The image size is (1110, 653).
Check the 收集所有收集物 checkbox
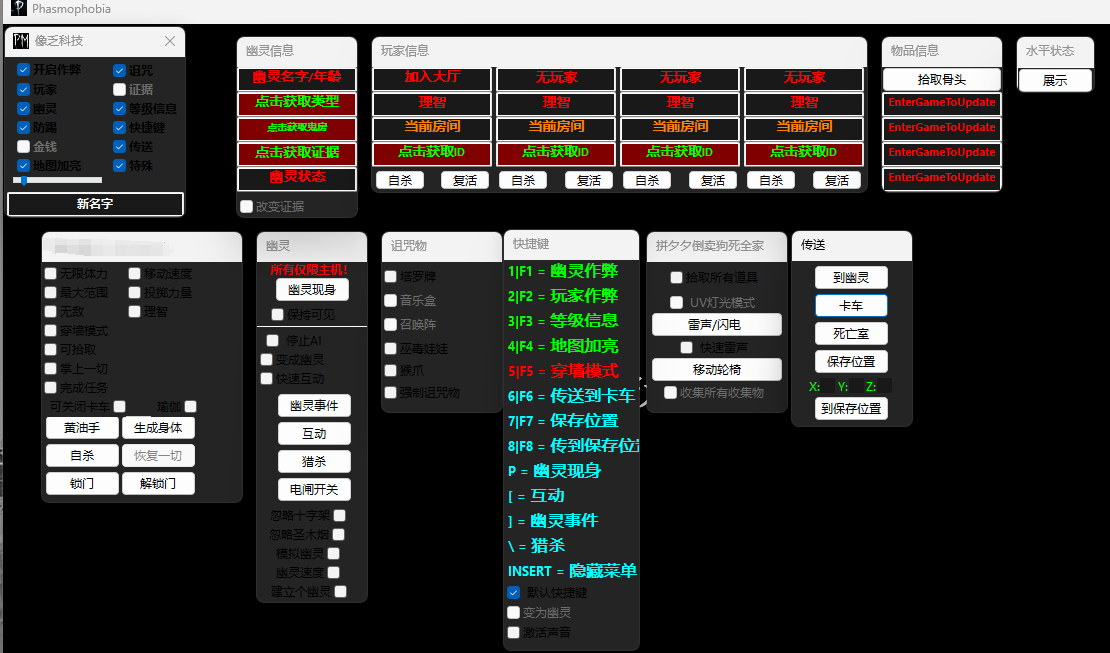(x=670, y=392)
